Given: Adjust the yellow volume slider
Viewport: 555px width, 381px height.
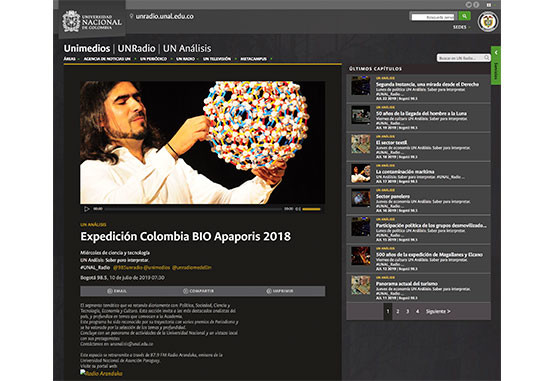Looking at the screenshot, I should (311, 209).
